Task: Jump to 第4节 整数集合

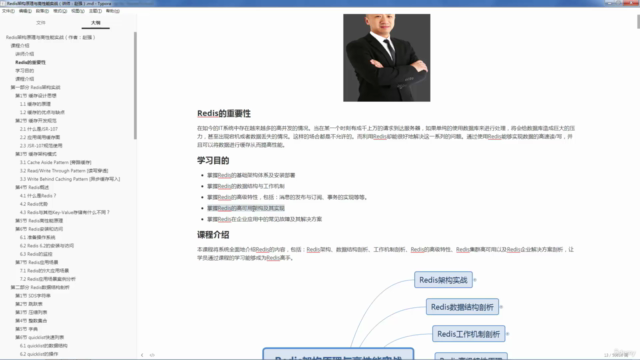Action: point(31,321)
